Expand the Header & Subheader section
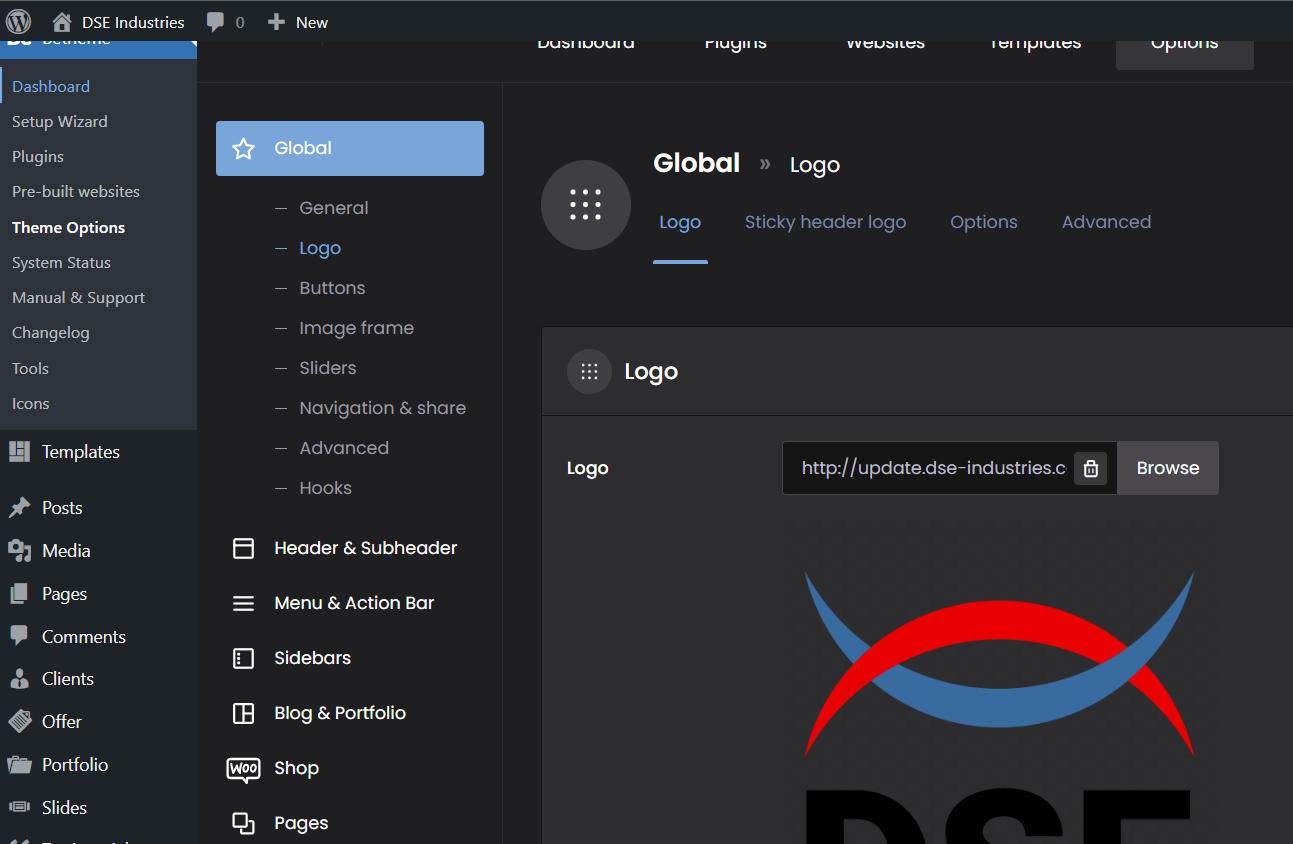 (x=350, y=548)
